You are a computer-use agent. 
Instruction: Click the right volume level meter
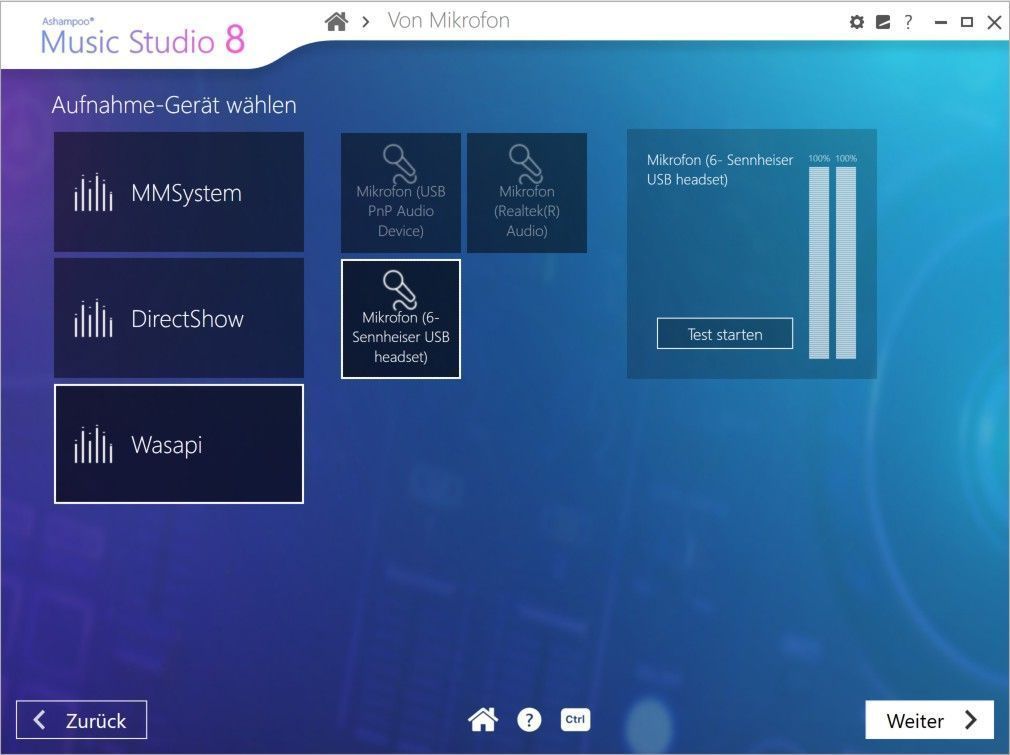pyautogui.click(x=846, y=262)
